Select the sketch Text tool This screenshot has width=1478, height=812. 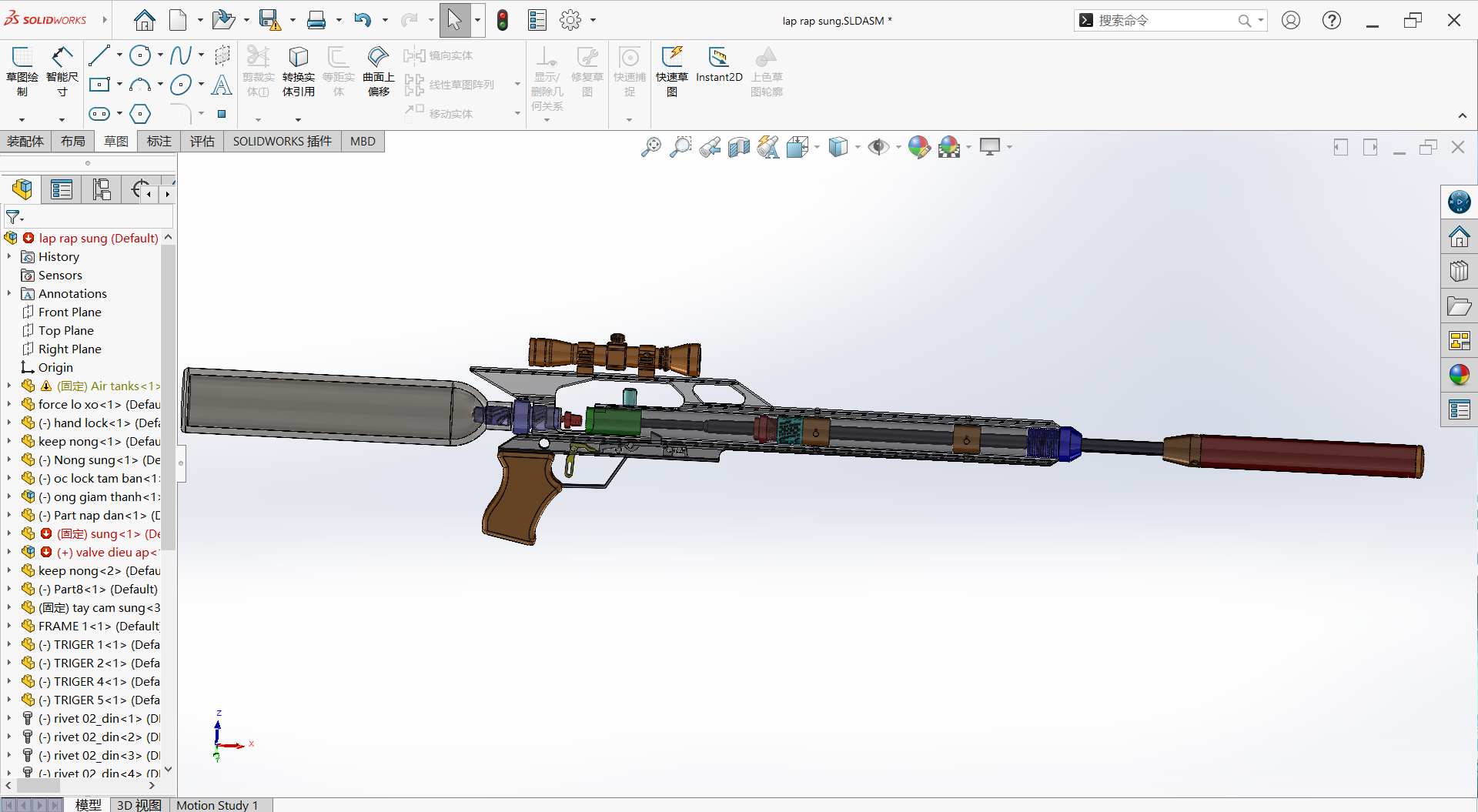click(222, 85)
